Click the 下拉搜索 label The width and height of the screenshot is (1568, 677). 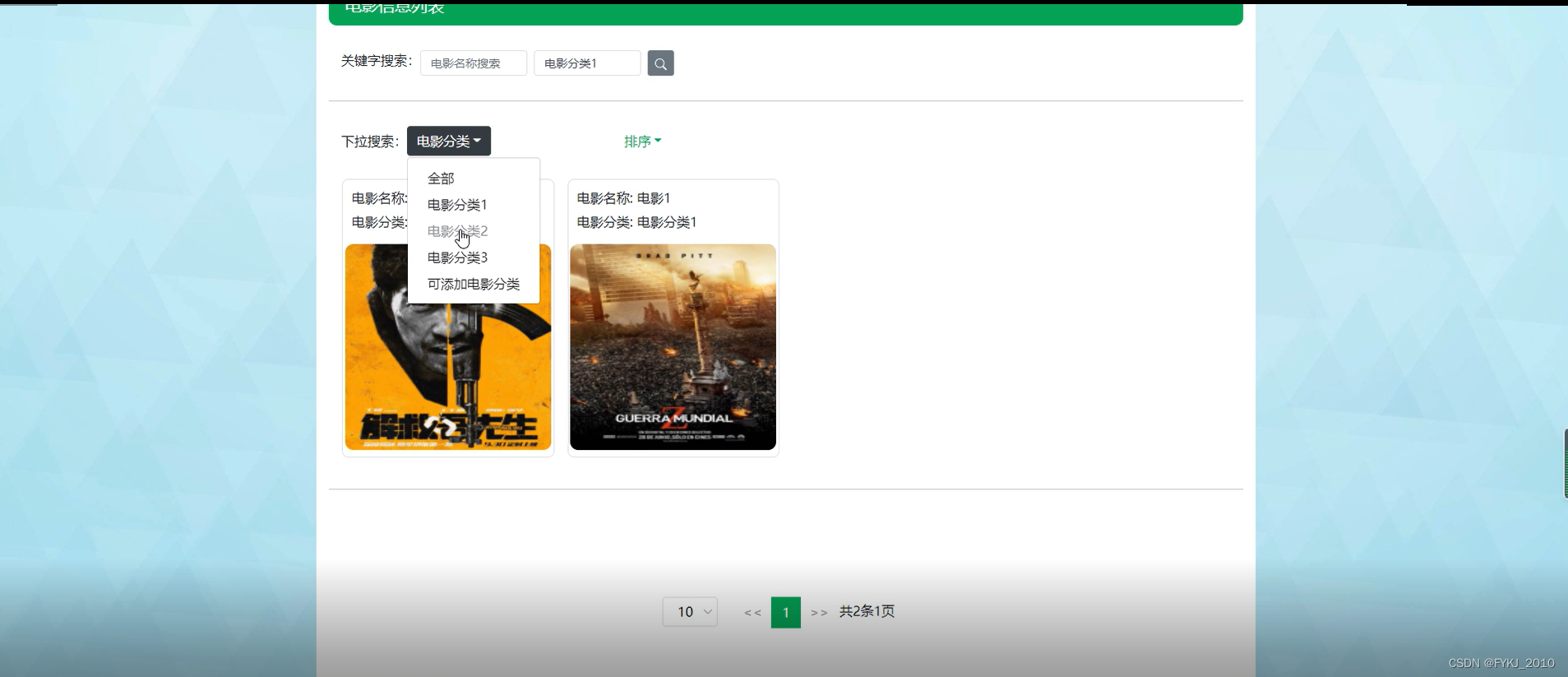[x=370, y=141]
